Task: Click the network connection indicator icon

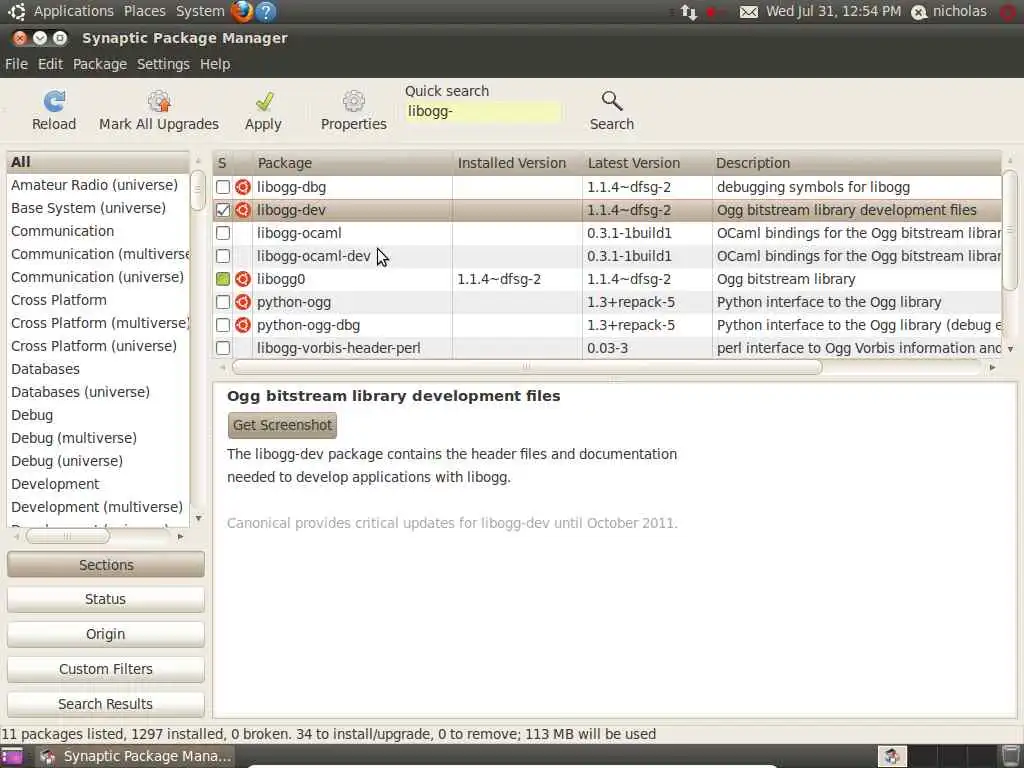Action: pos(688,12)
